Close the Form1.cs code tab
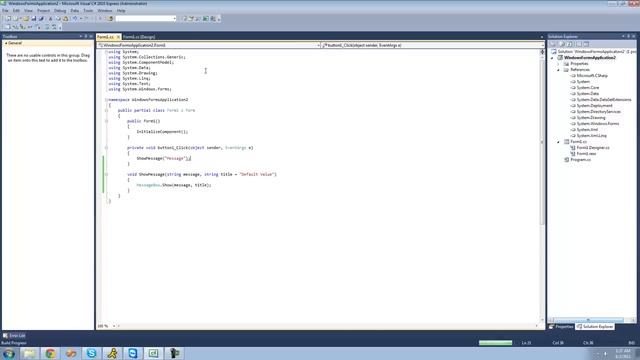The height and width of the screenshot is (360, 640). point(118,37)
